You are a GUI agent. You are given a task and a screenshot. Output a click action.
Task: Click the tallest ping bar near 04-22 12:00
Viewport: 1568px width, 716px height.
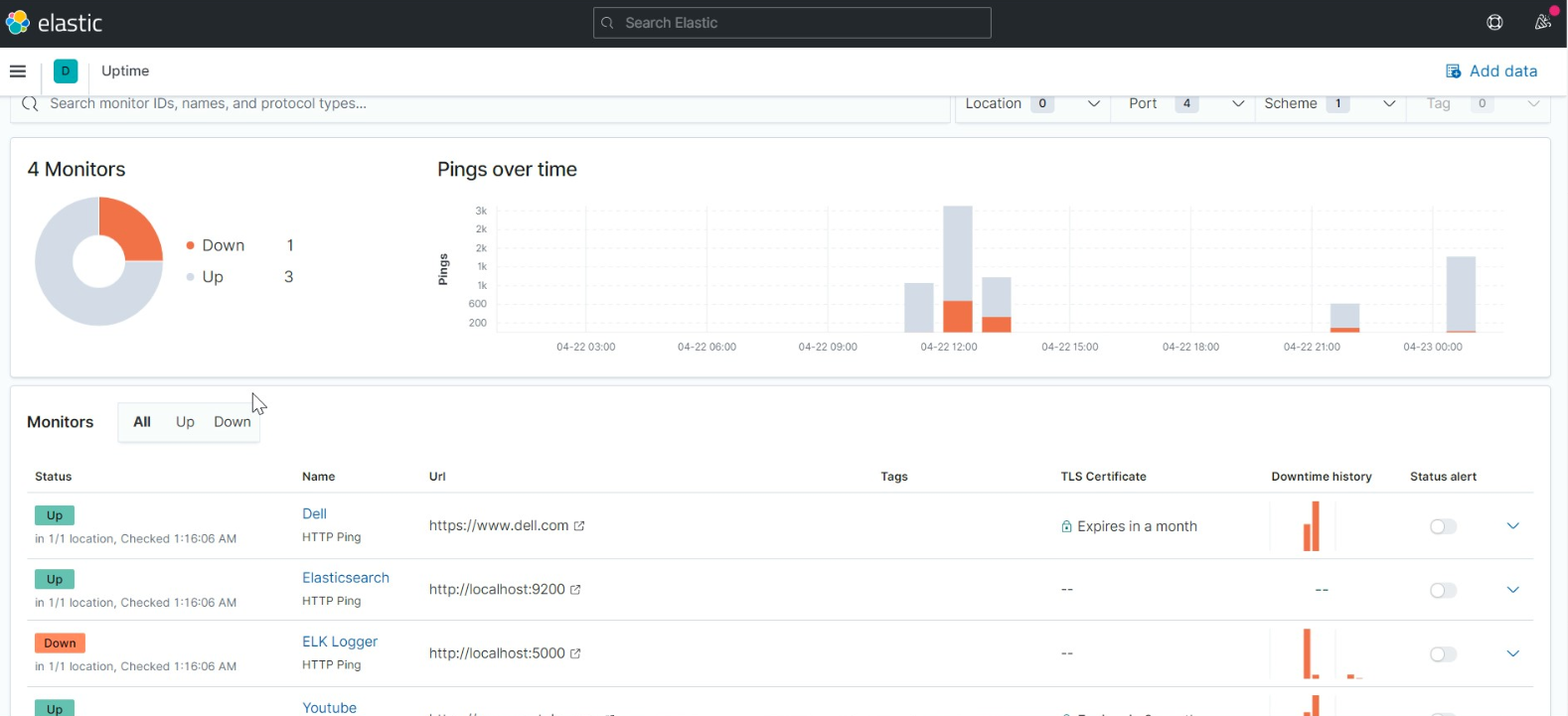(x=958, y=268)
